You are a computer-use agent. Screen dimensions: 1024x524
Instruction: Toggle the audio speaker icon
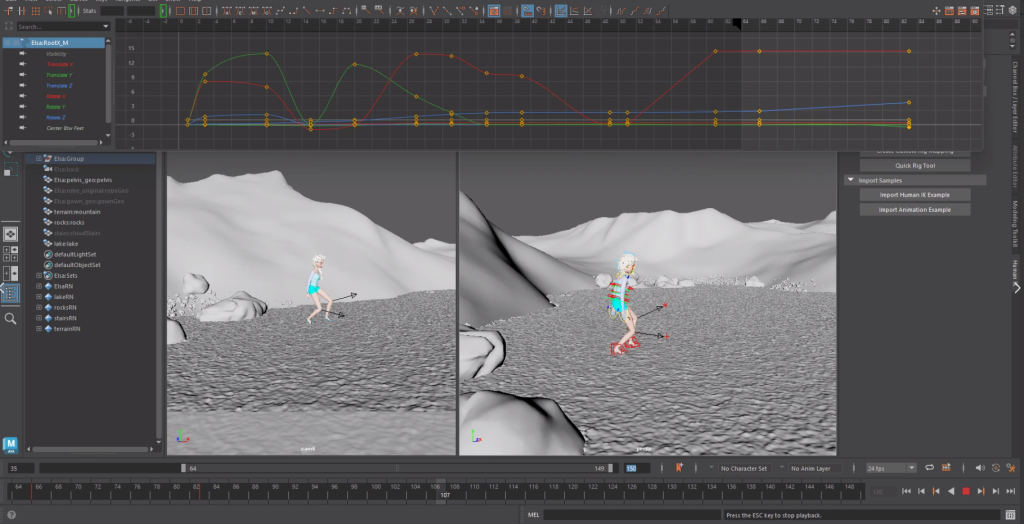980,468
